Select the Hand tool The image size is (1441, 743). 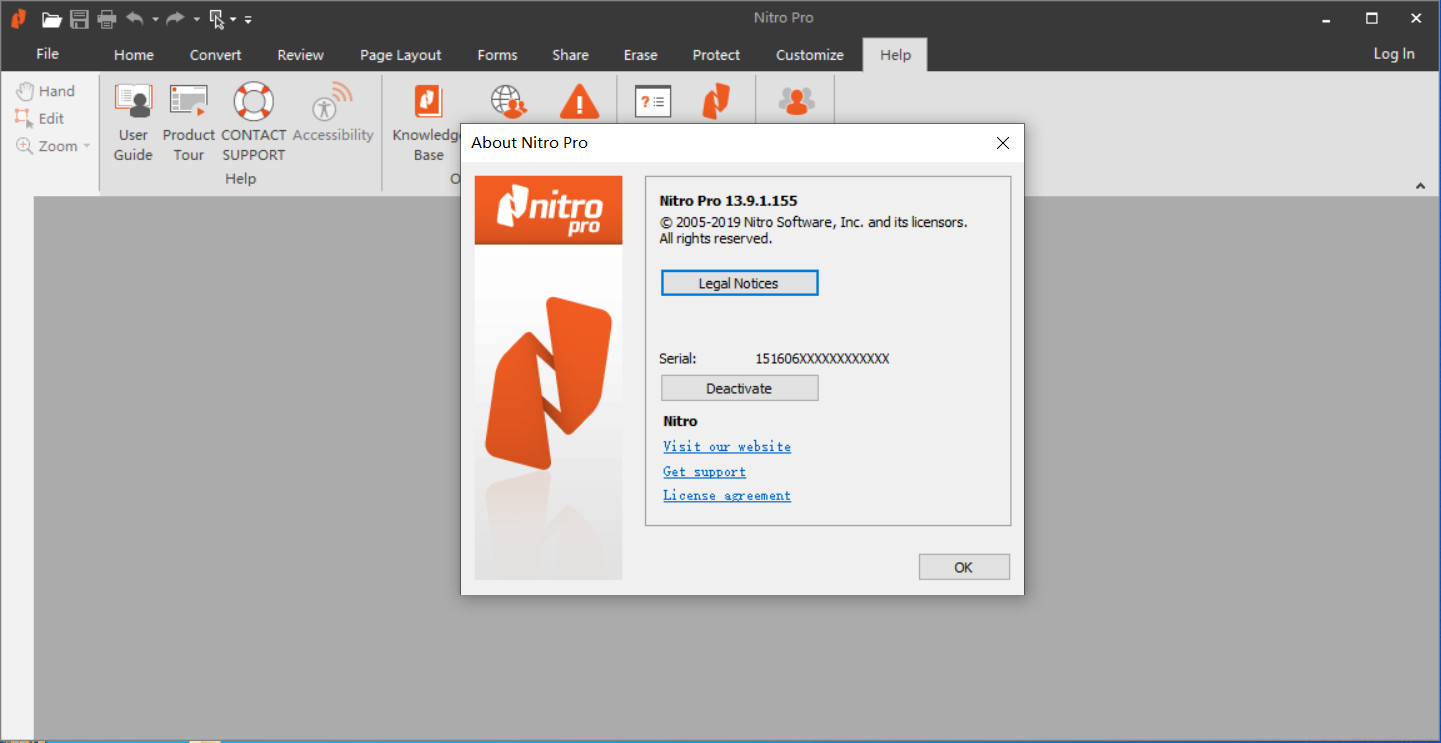point(46,91)
